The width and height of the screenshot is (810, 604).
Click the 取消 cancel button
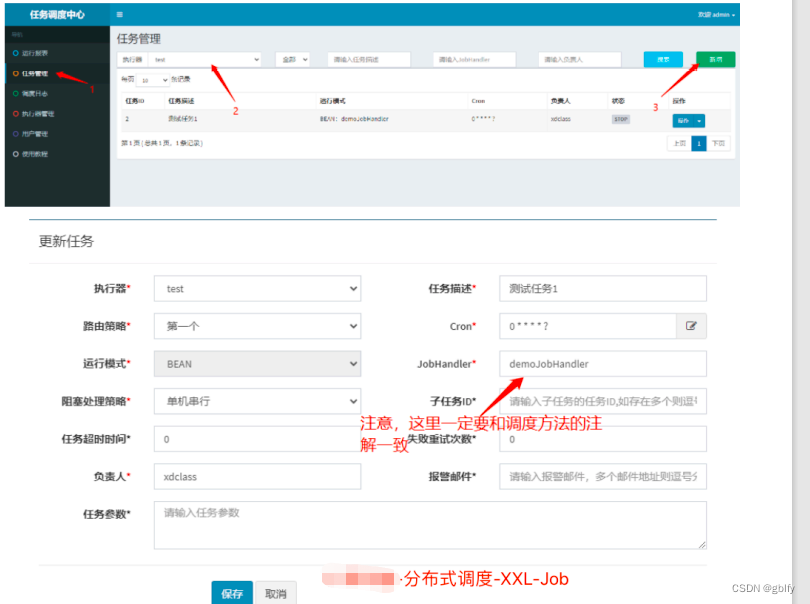coord(276,593)
